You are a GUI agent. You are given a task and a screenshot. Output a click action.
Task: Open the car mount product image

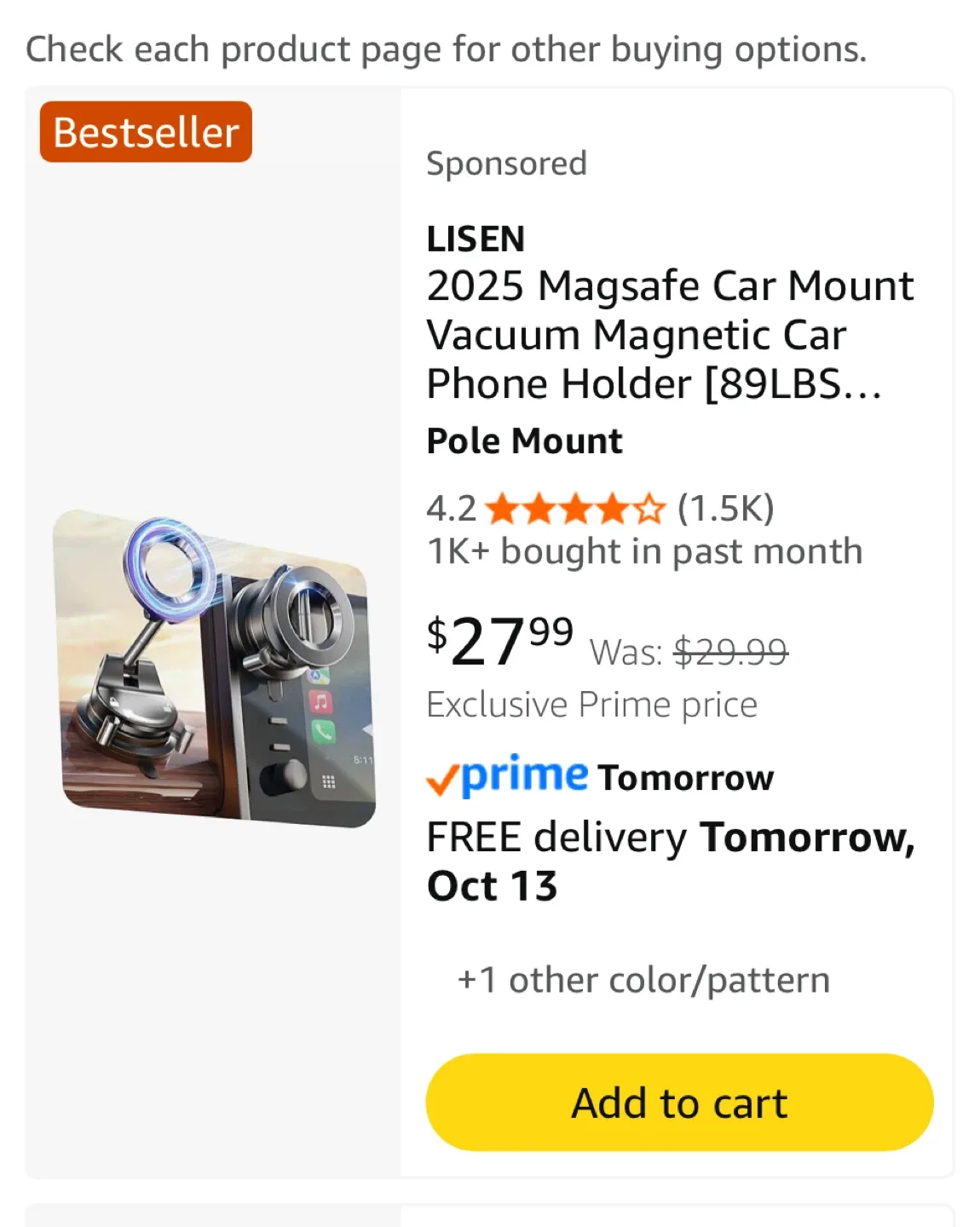[215, 669]
